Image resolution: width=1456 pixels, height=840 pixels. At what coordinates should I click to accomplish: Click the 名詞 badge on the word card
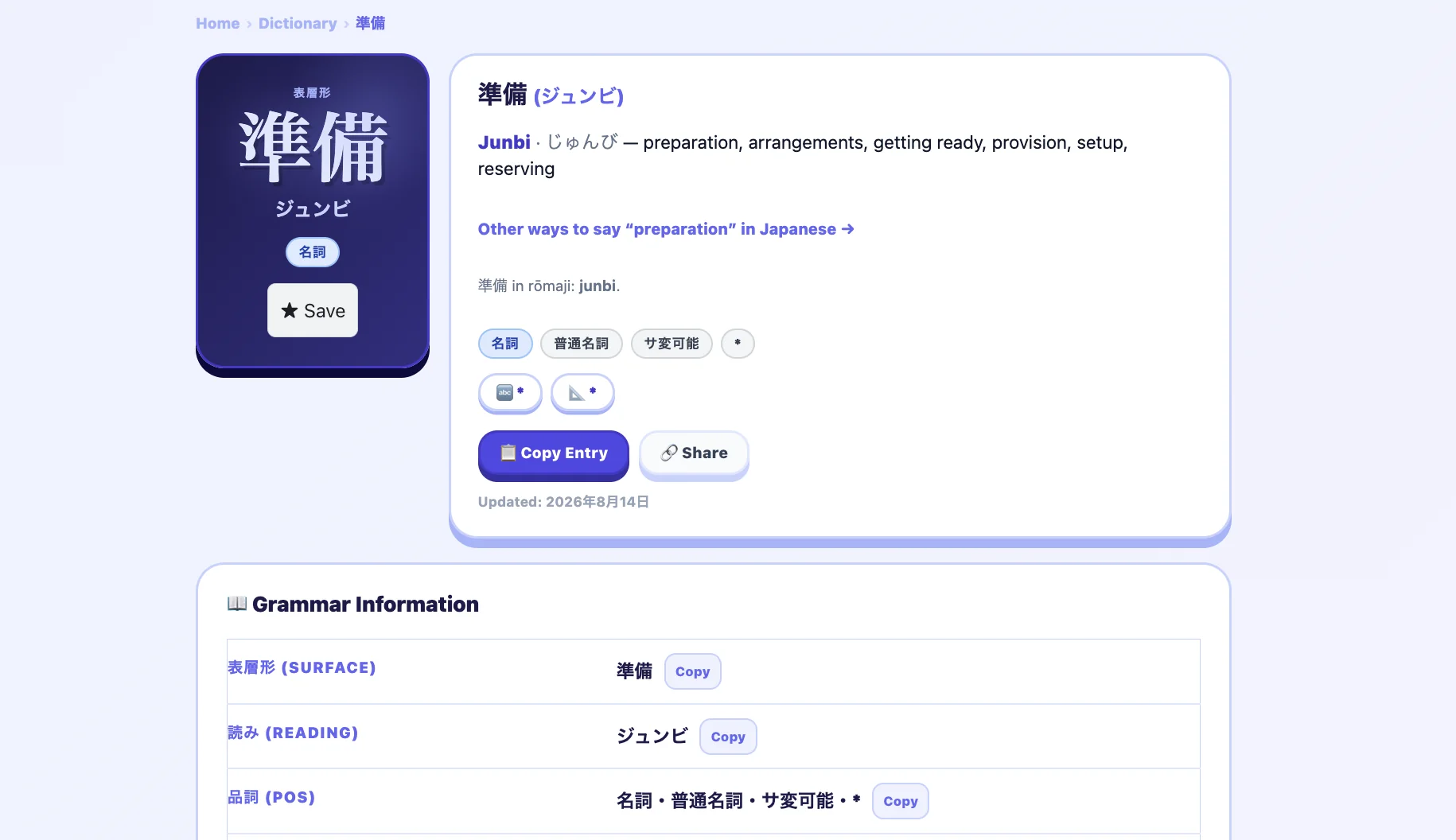[x=313, y=252]
